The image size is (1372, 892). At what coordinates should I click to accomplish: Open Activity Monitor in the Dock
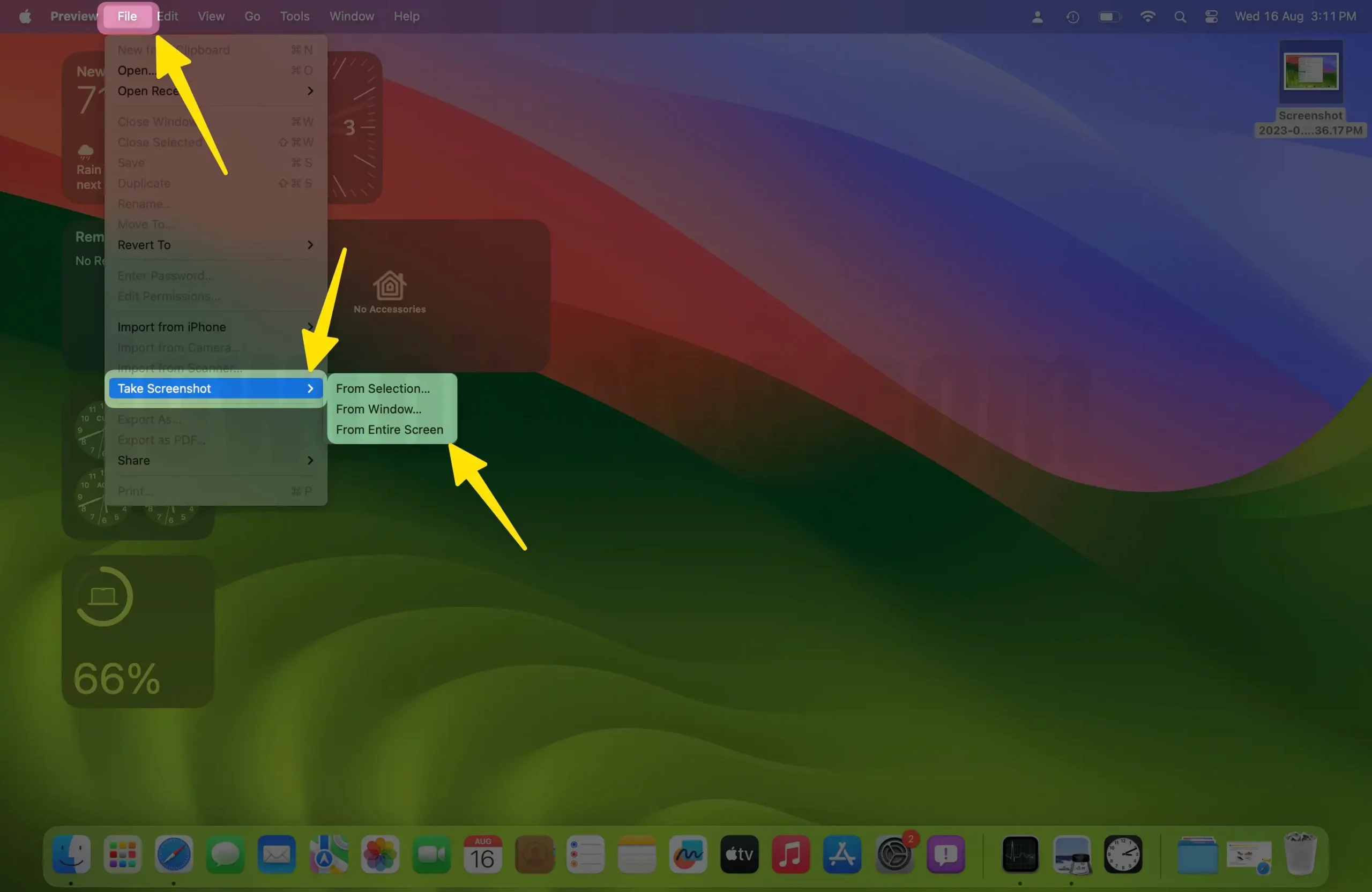pyautogui.click(x=1020, y=854)
